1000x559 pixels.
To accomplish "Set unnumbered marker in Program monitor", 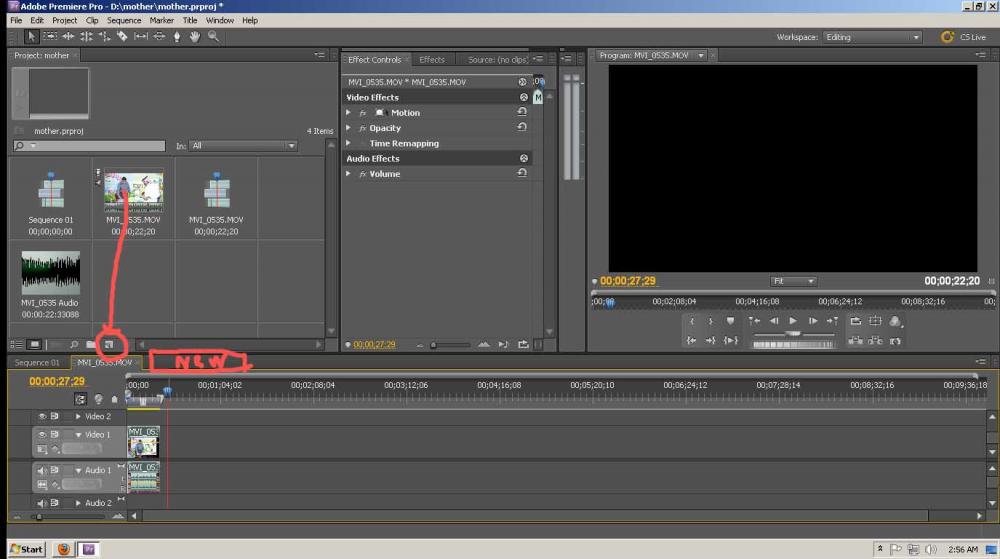I will click(730, 321).
